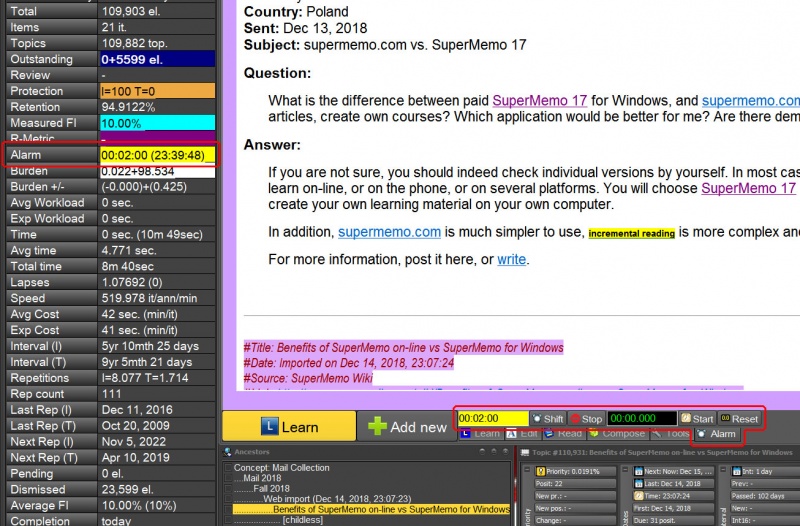800x526 pixels.
Task: Switch to the Read toolbar tab
Action: (563, 434)
